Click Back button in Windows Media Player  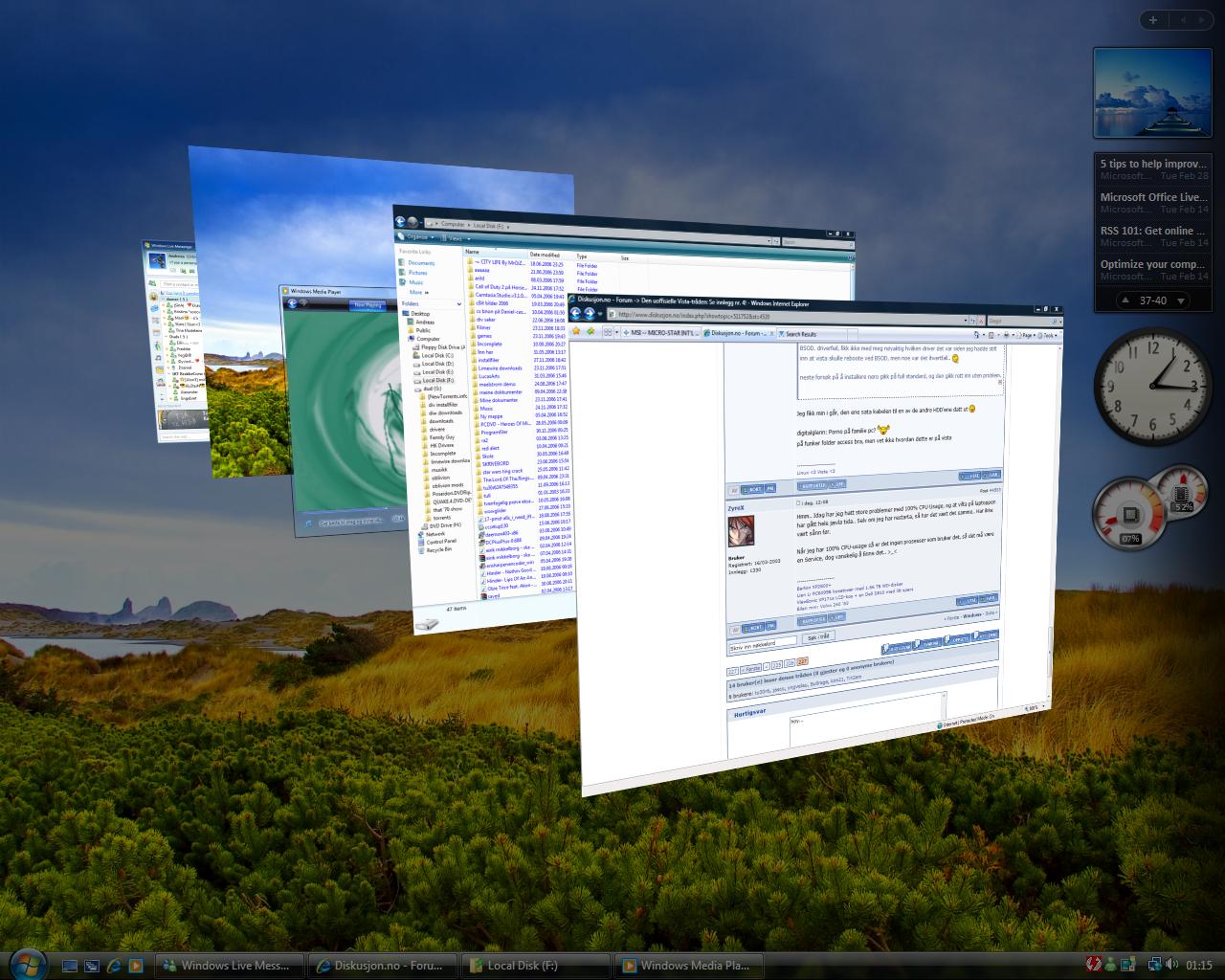pos(292,303)
